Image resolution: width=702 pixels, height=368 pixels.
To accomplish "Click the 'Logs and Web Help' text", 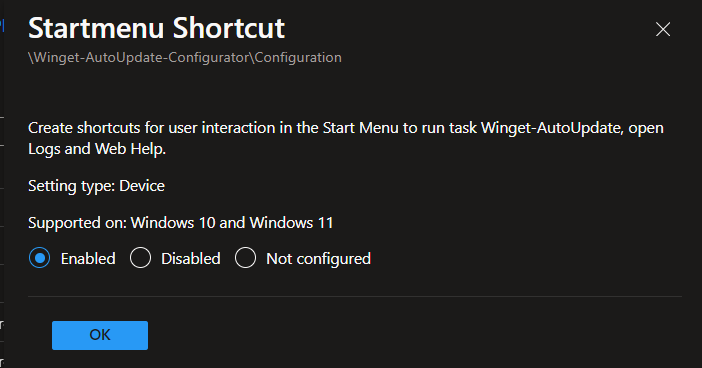I will click(x=97, y=149).
